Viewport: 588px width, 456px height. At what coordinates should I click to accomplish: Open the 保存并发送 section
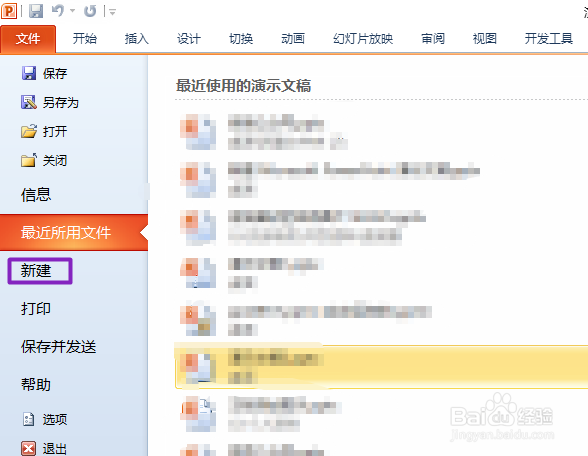(x=58, y=346)
